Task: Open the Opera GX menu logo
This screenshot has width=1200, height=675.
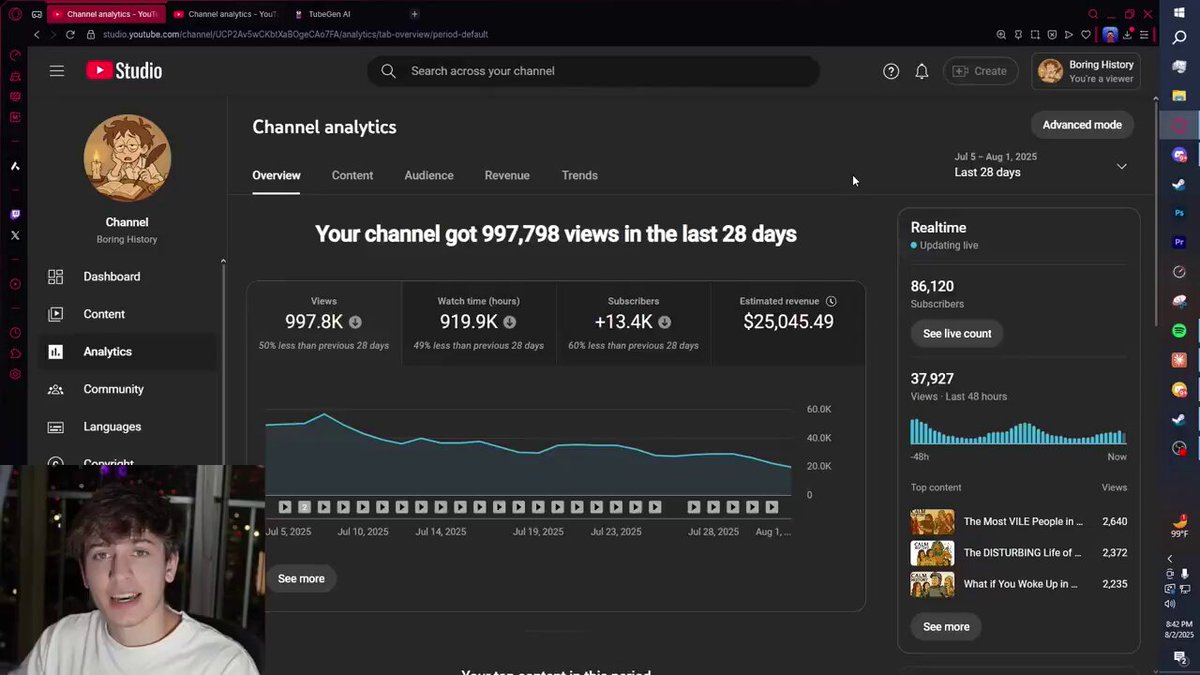Action: click(x=14, y=14)
